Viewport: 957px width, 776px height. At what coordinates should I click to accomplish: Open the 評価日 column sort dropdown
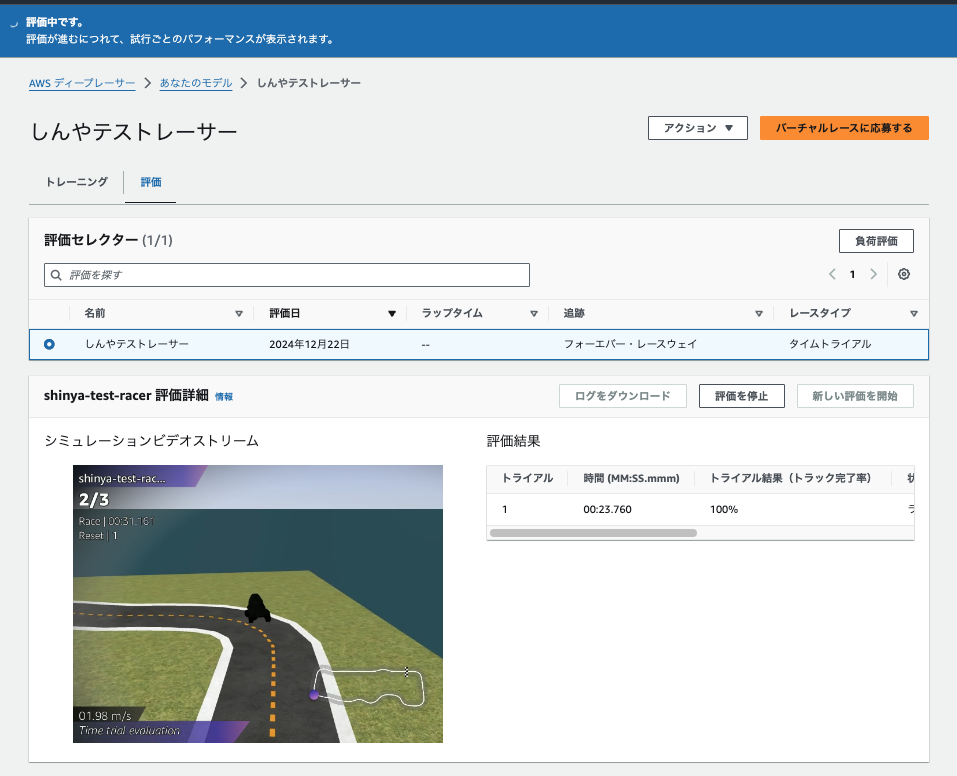pos(390,313)
